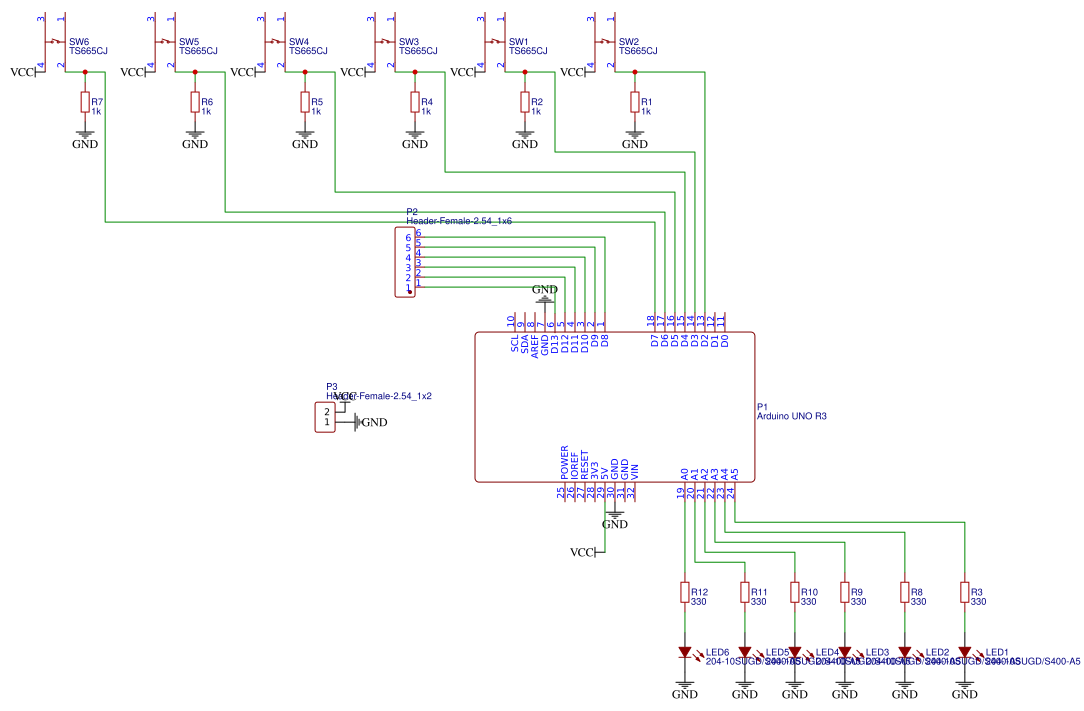Select the LED5 diode symbol
This screenshot has height=711, width=1084.
(745, 652)
